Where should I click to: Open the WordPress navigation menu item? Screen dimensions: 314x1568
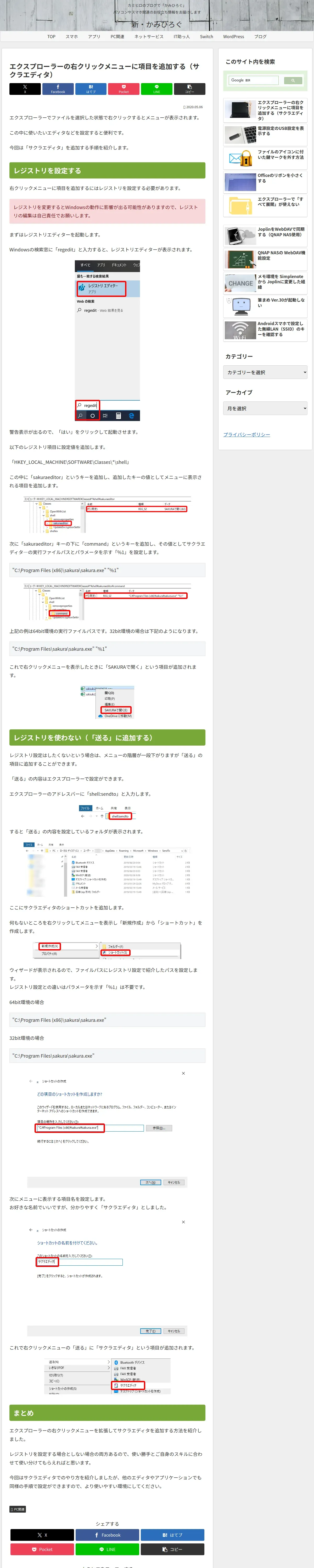233,37
